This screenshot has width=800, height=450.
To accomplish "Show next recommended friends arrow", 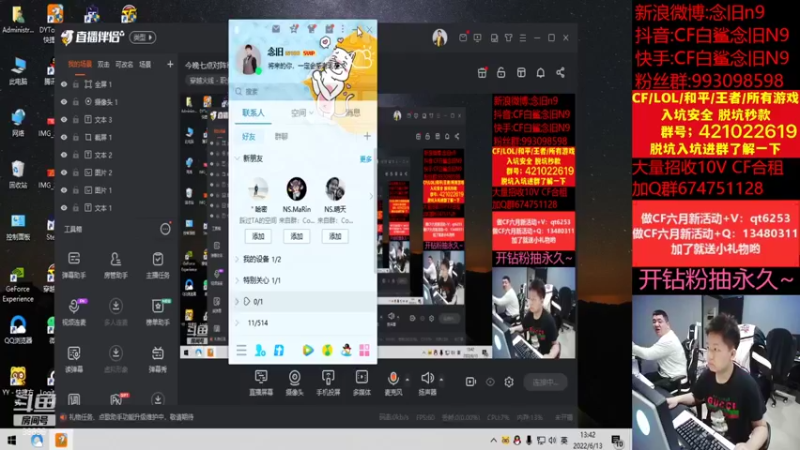I will (x=371, y=196).
